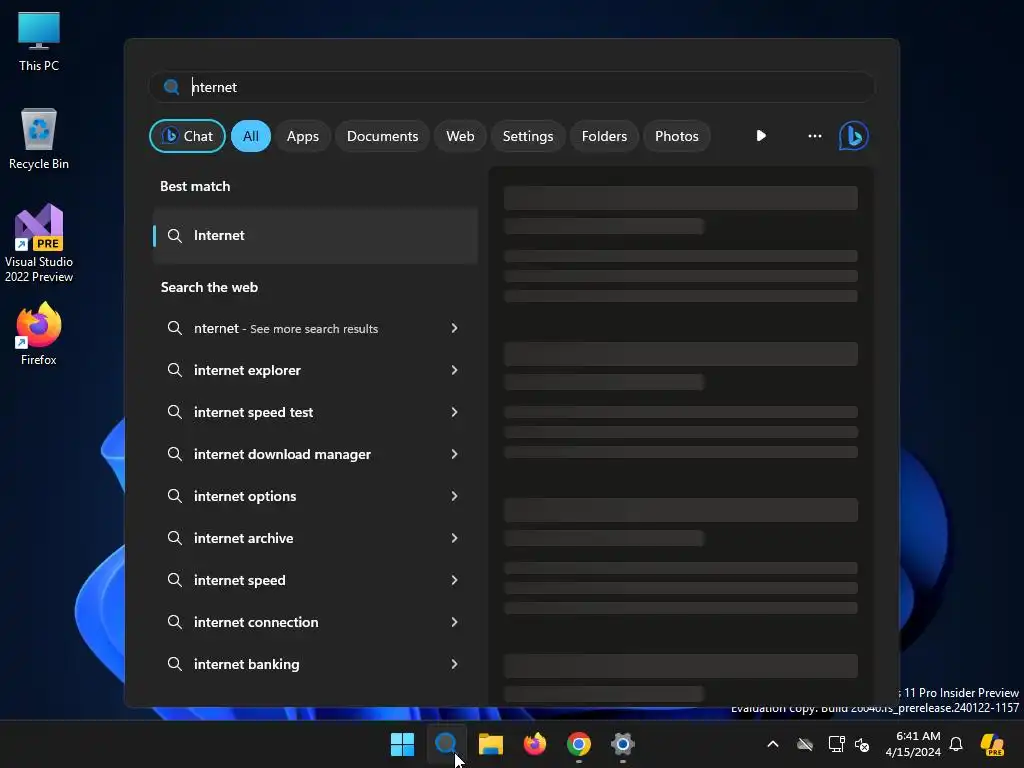Switch to the Photos filter
The image size is (1024, 768).
click(677, 136)
